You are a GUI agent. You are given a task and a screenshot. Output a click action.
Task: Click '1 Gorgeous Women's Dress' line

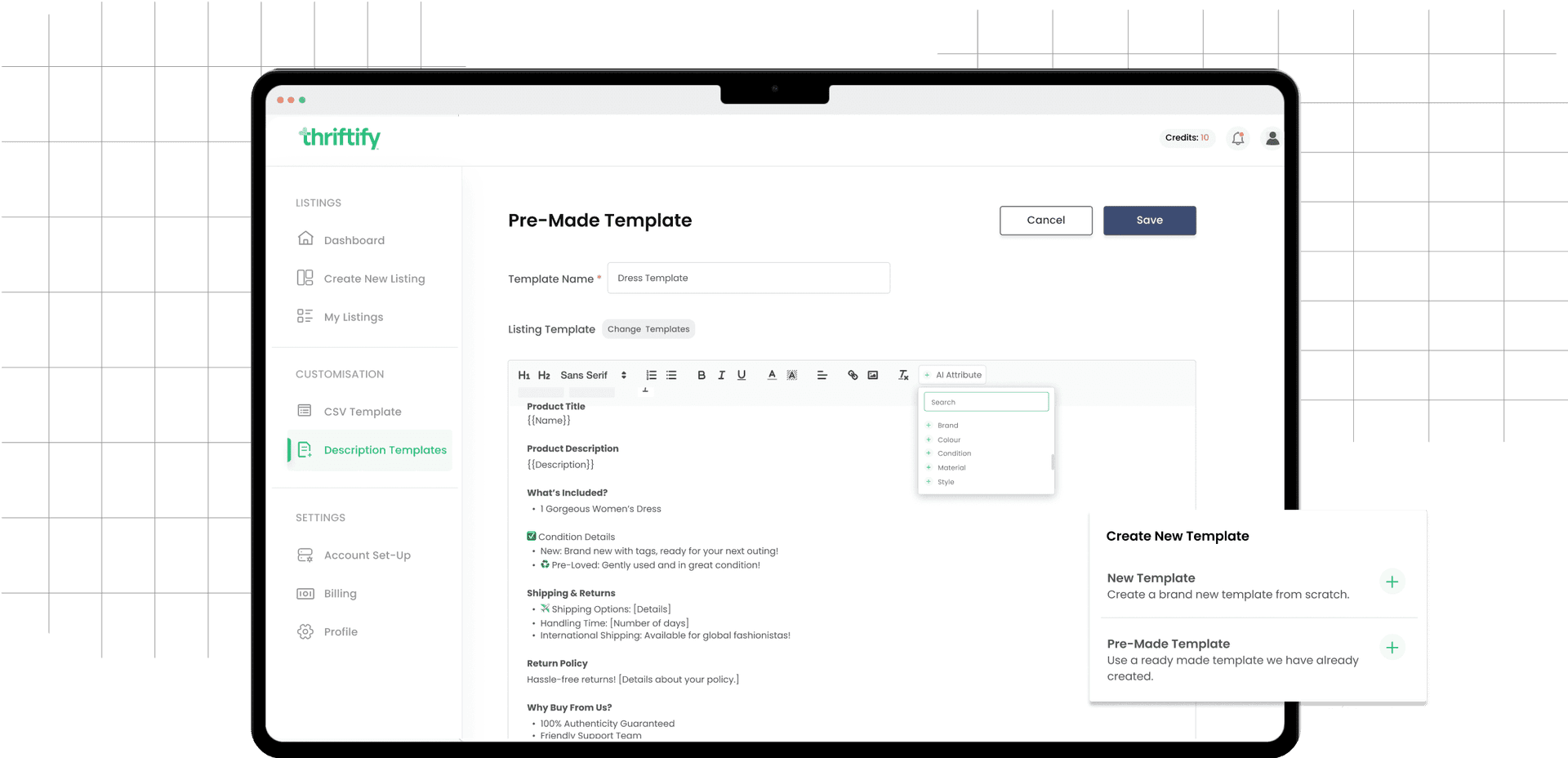pyautogui.click(x=600, y=509)
